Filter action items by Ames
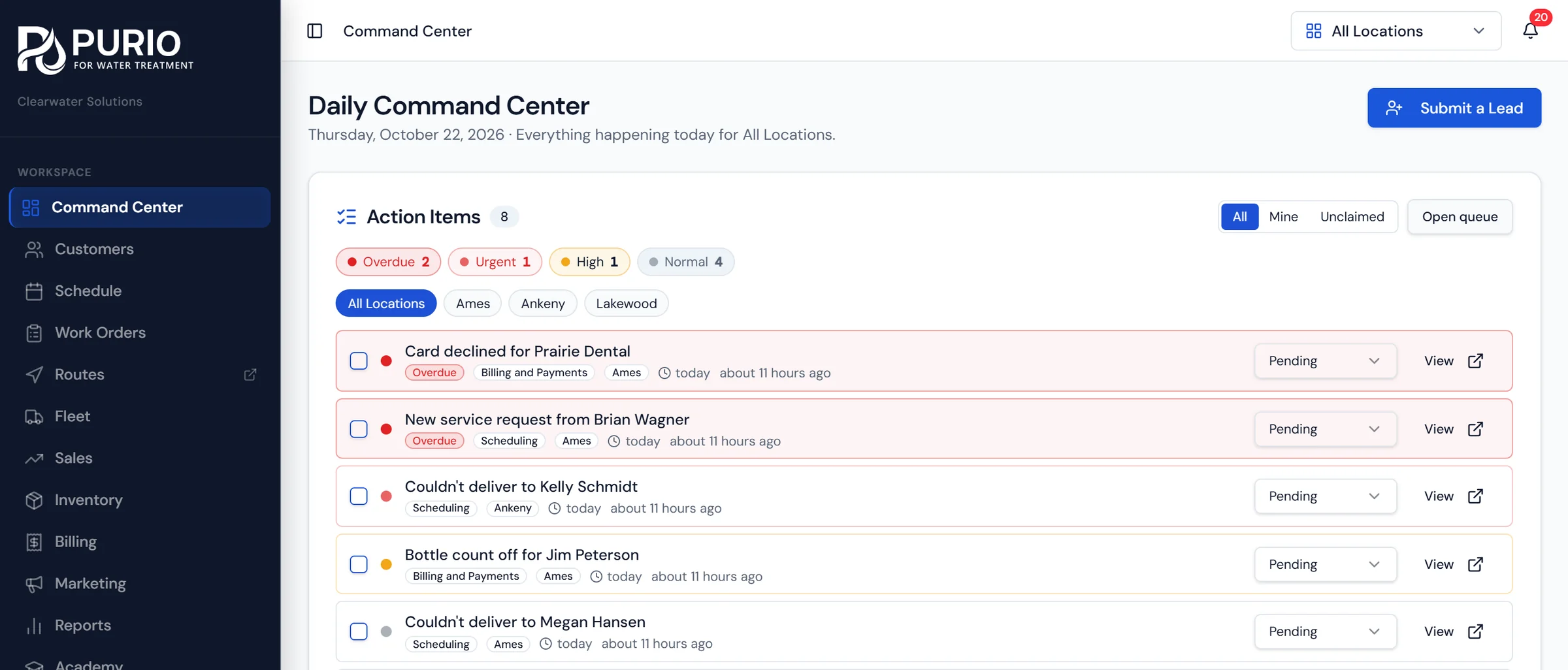Screen dimensions: 1568x670 (x=472, y=304)
